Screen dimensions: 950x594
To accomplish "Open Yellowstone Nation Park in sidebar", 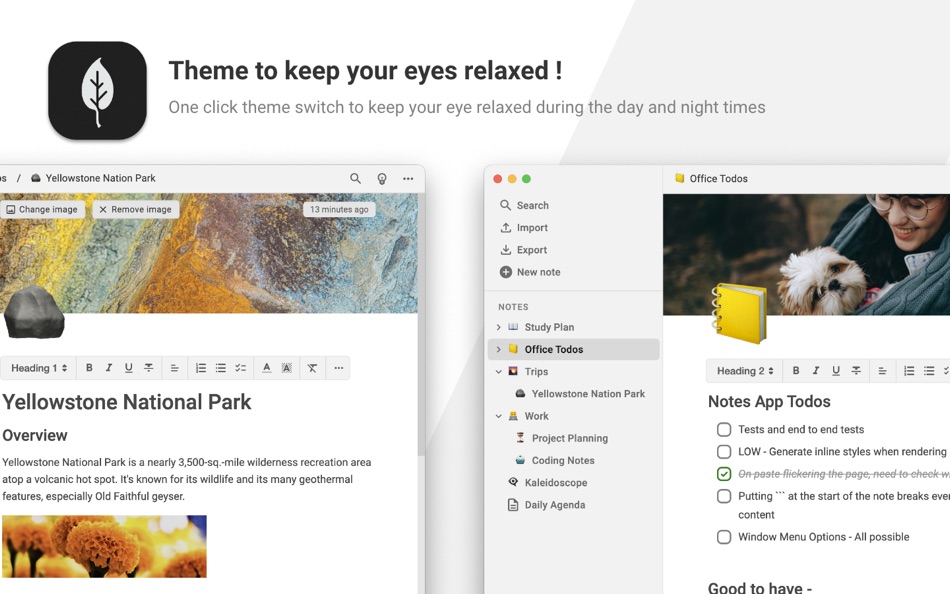I will [588, 394].
